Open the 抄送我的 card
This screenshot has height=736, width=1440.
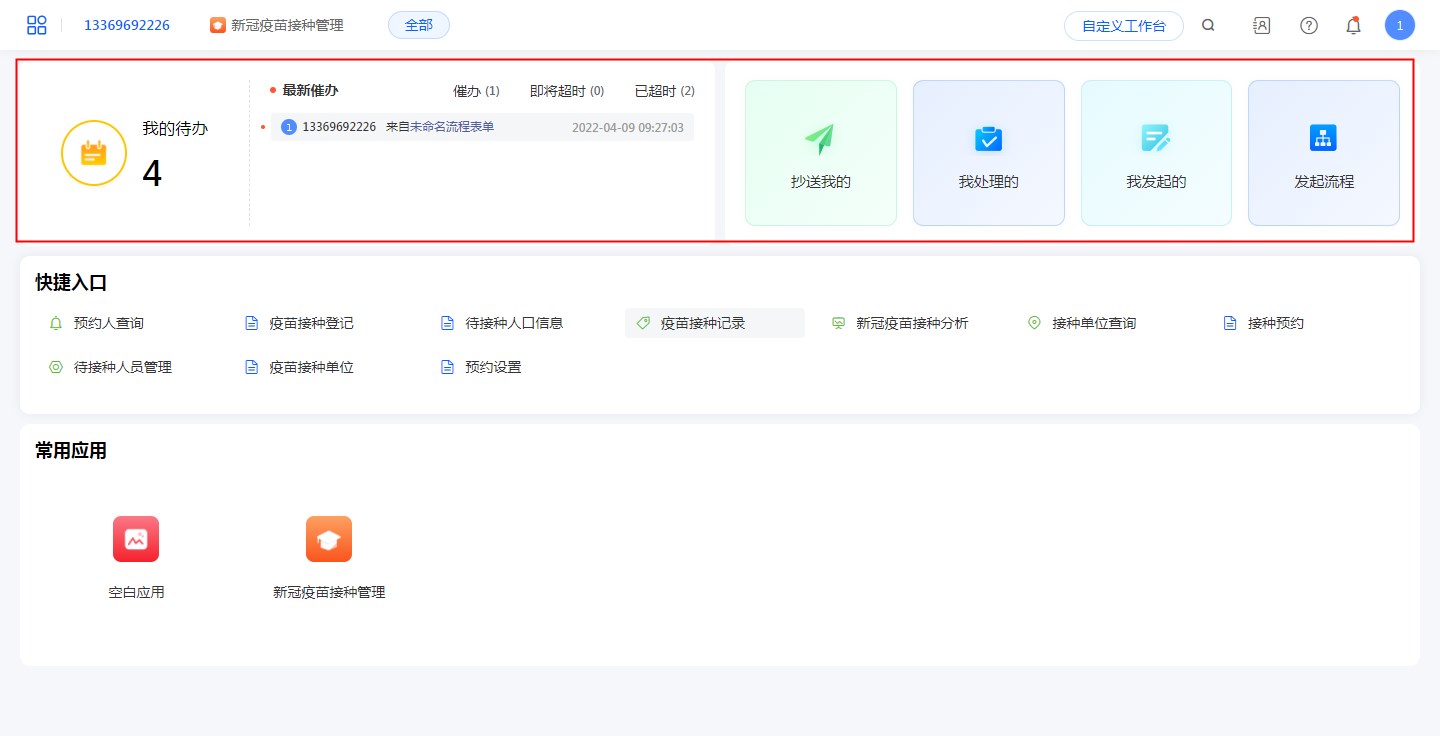click(820, 153)
